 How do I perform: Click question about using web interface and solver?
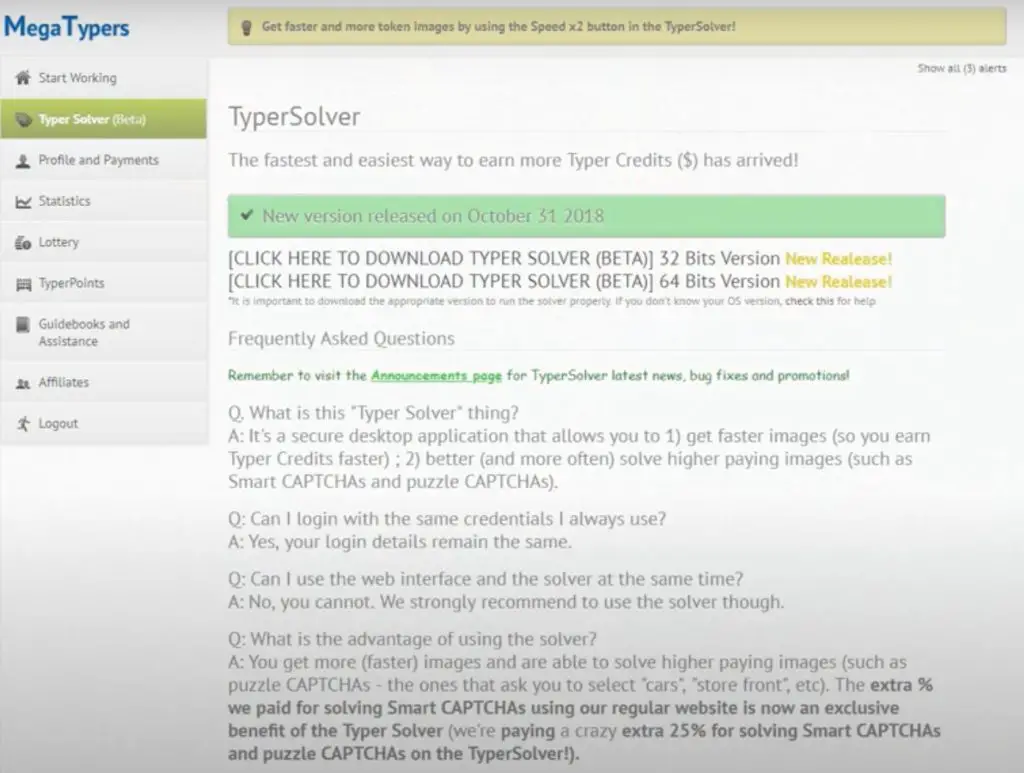point(485,578)
